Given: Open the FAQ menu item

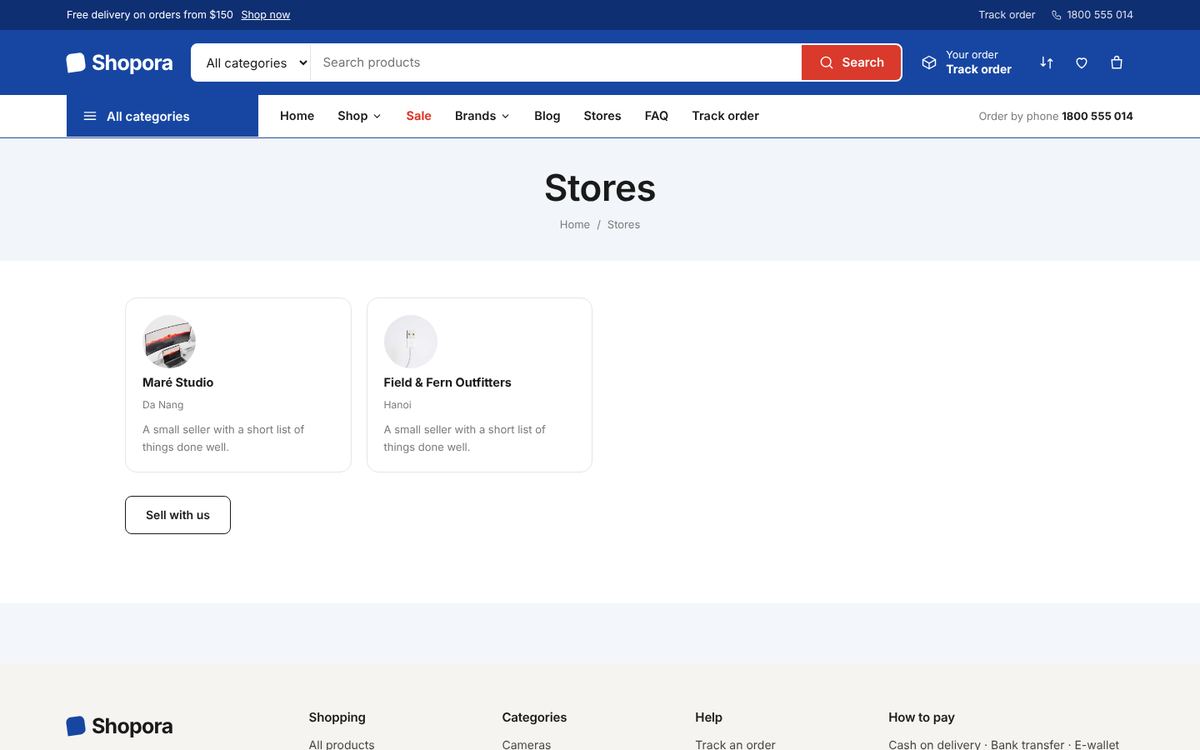Looking at the screenshot, I should (656, 116).
